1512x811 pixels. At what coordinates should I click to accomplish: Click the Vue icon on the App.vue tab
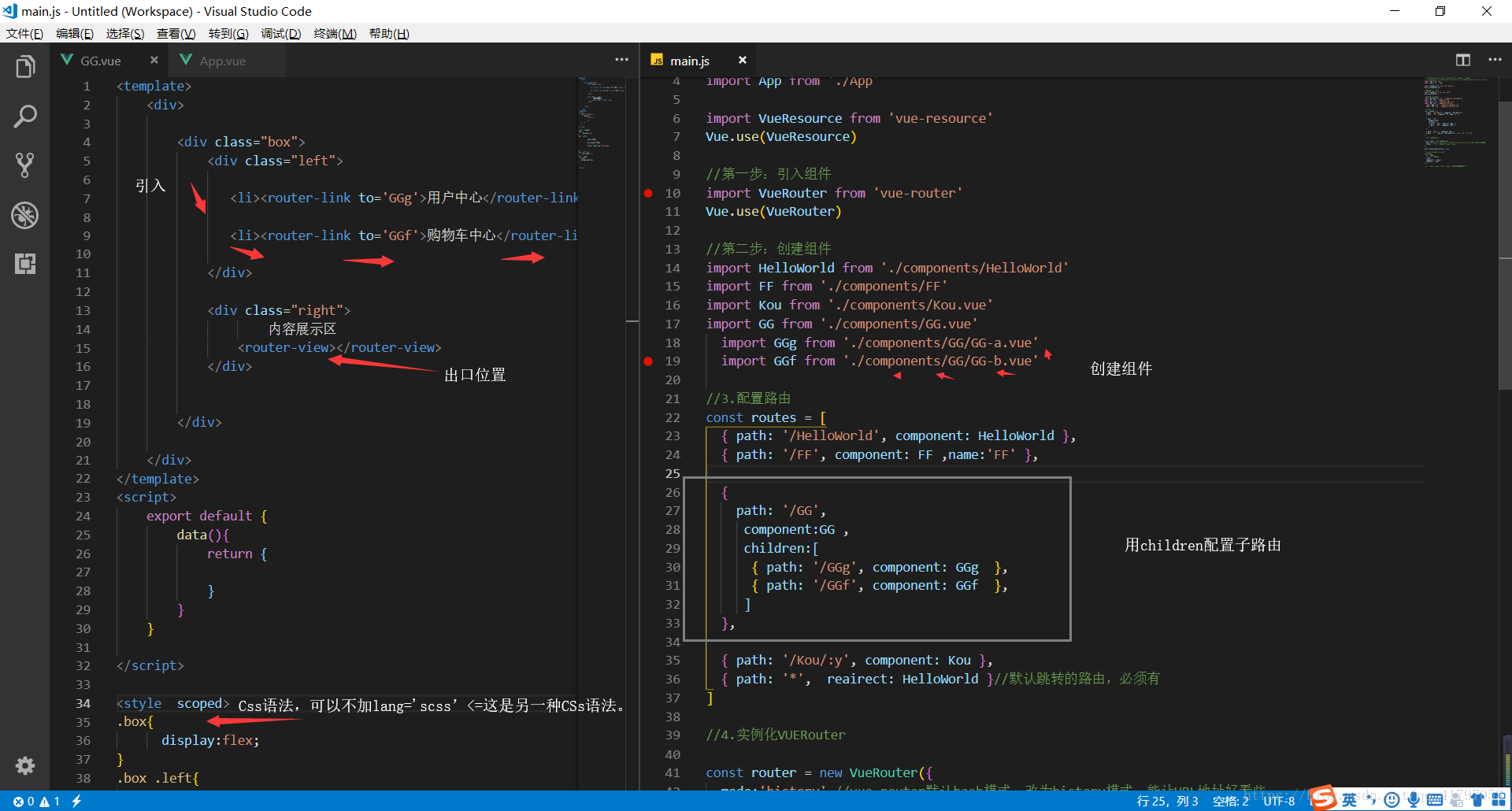click(x=186, y=60)
